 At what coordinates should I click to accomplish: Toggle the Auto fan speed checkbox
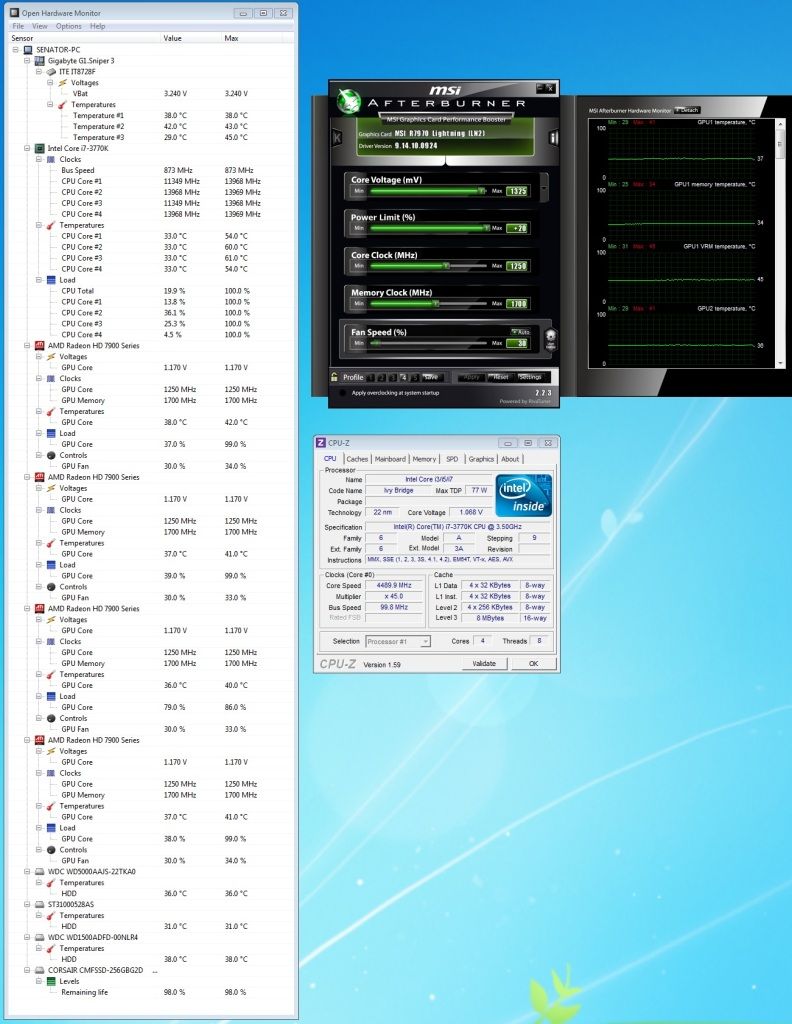(x=520, y=332)
